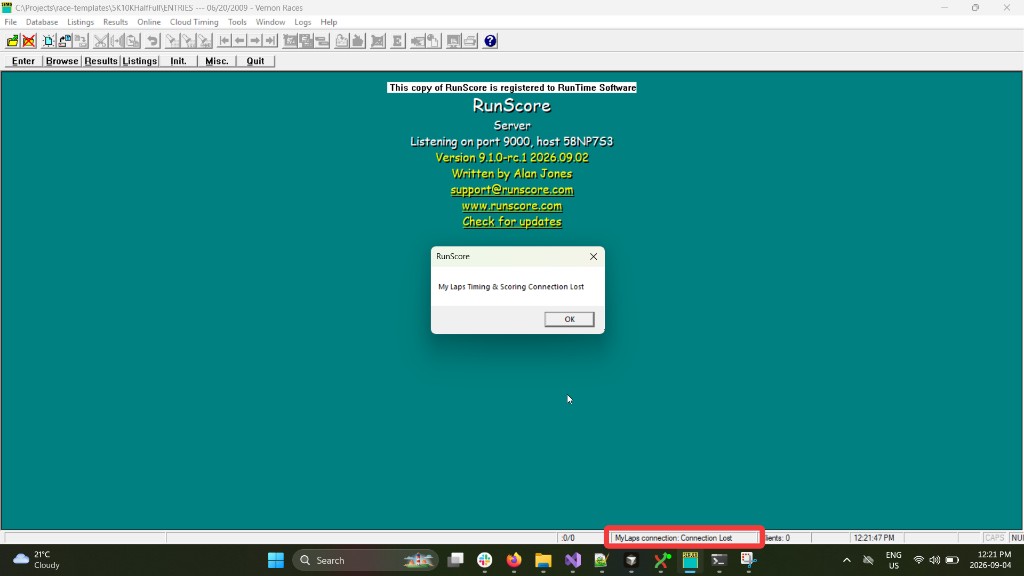Open the Listings menu in the menu bar
Viewport: 1024px width, 576px height.
pos(80,22)
